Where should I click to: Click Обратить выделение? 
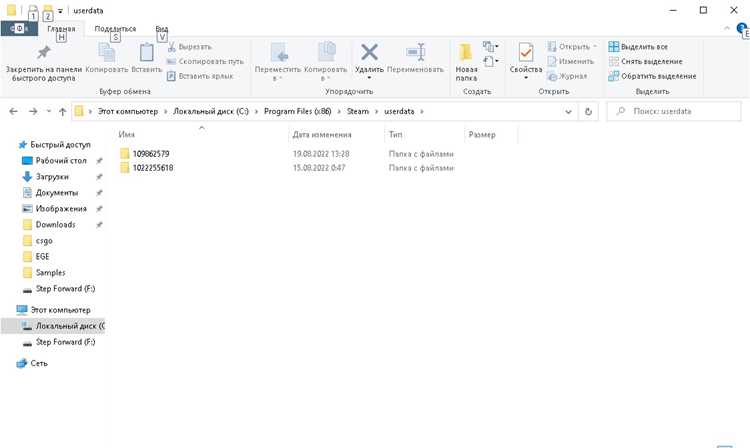point(652,76)
